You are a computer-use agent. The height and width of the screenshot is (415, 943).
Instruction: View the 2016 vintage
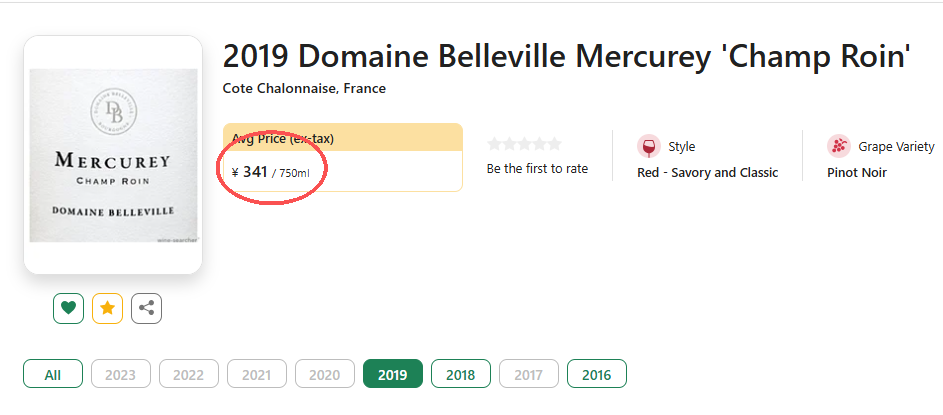[596, 375]
